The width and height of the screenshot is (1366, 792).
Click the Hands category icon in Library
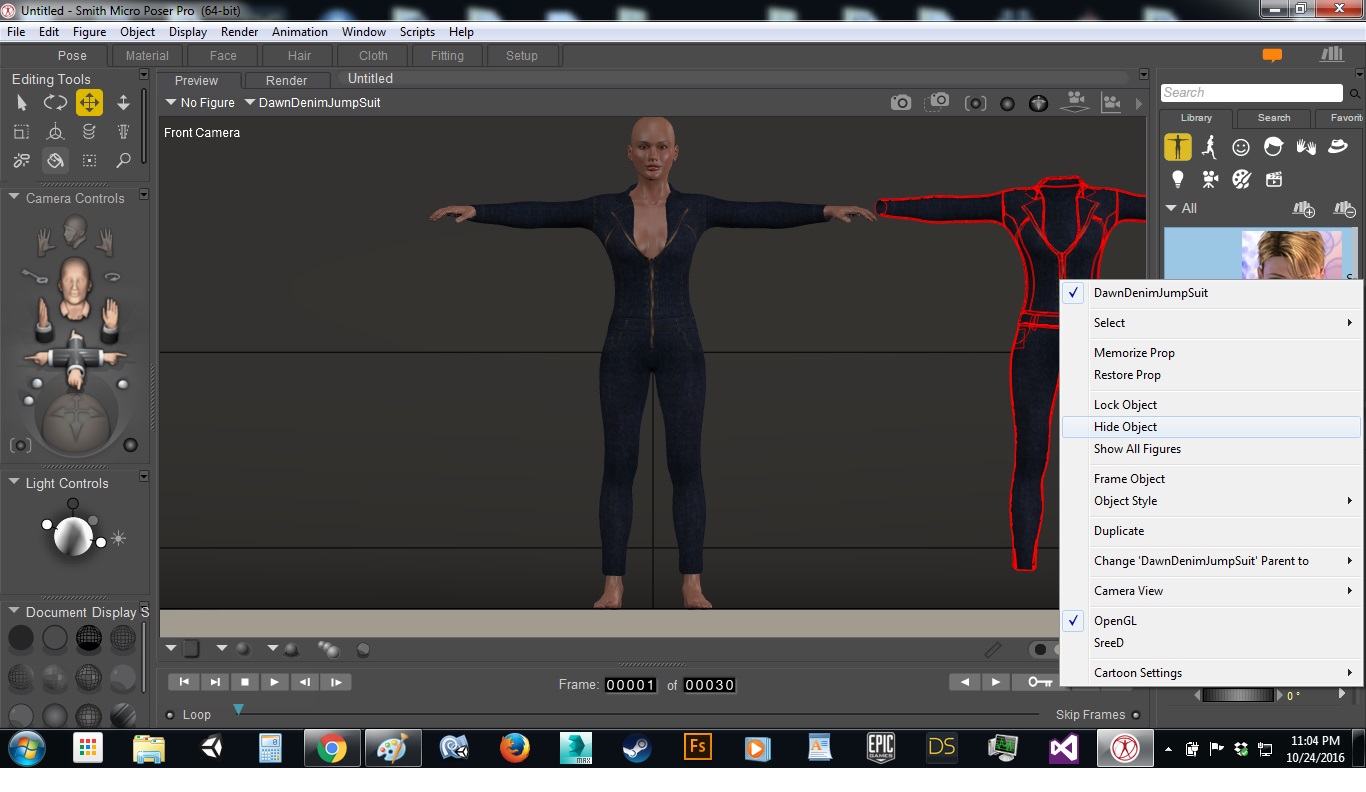[x=1305, y=148]
